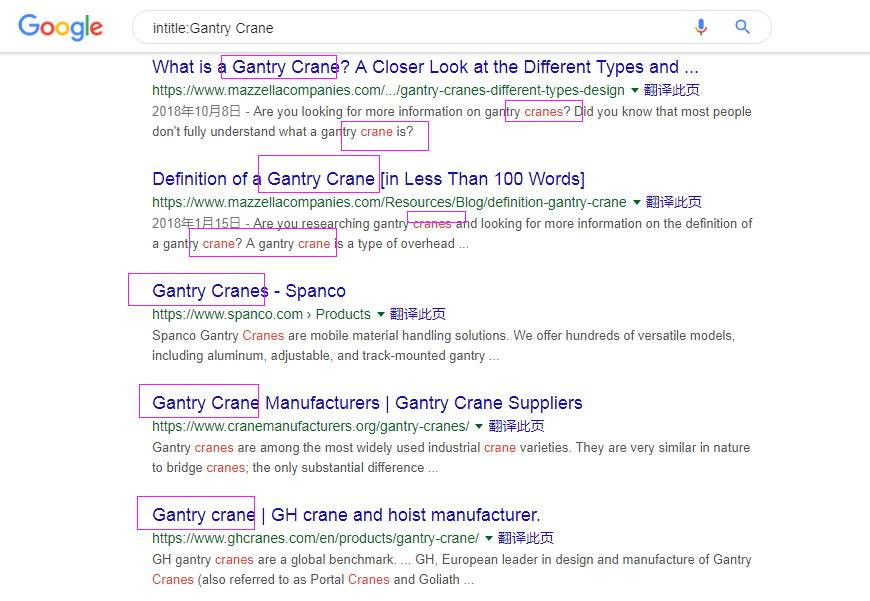Viewport: 870px width, 601px height.
Task: Open "Definition of a Gantry Crane" result
Action: [x=368, y=179]
